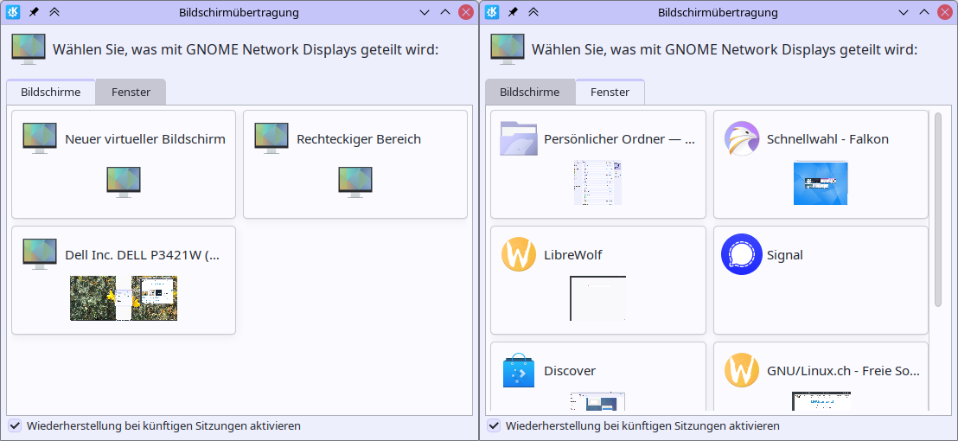Click 'Persönlicher Ordner — ...' label text
This screenshot has width=958, height=441.
tap(620, 139)
